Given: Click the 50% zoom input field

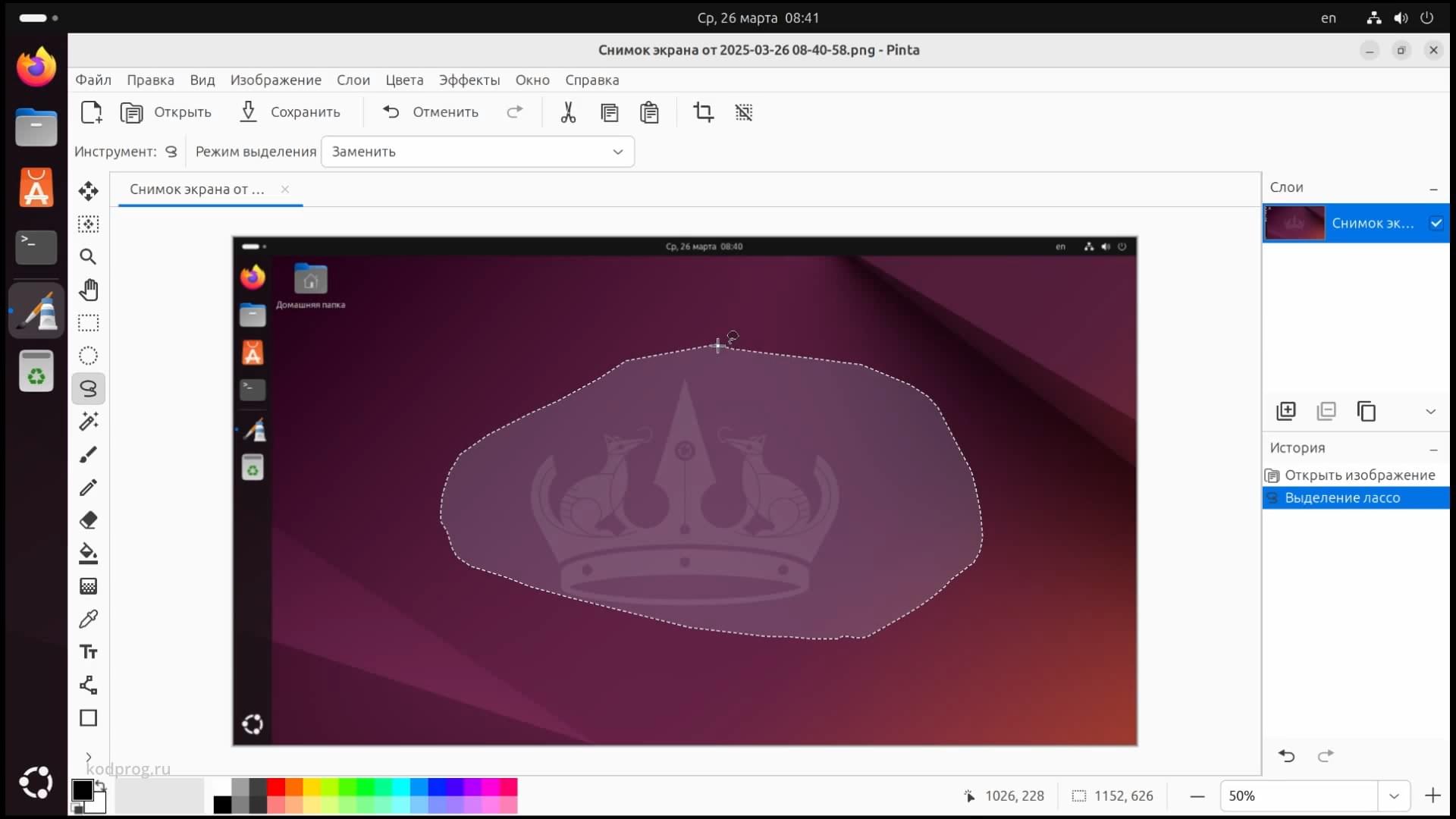Looking at the screenshot, I should [x=1298, y=795].
